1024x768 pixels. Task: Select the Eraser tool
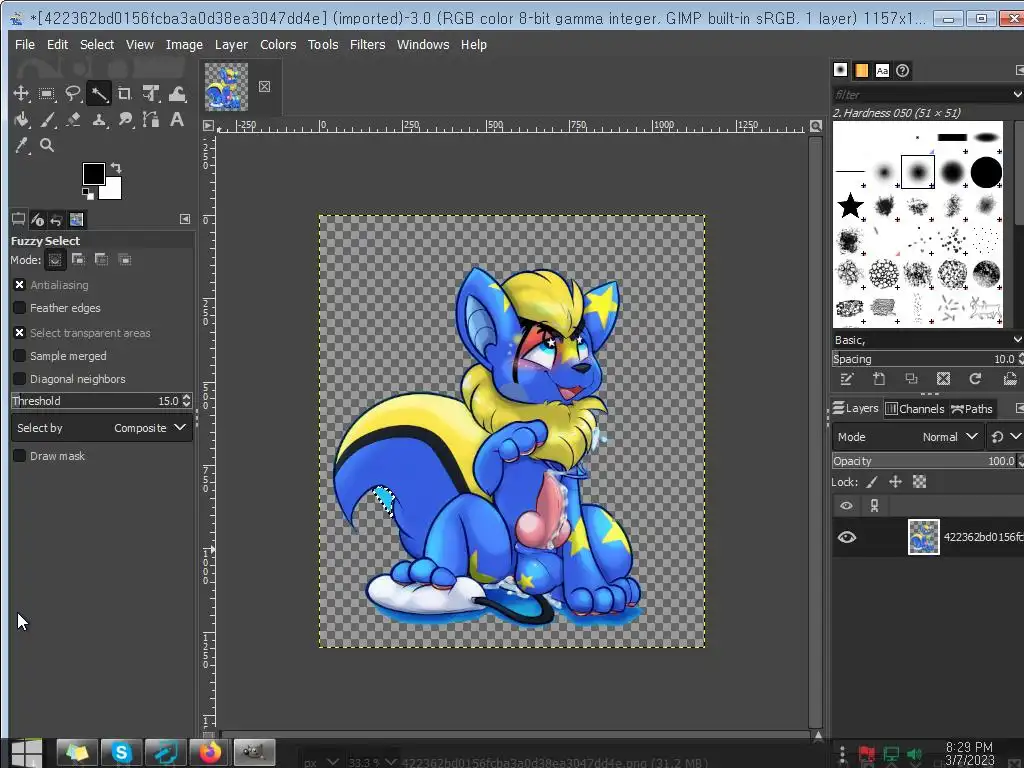pos(72,120)
